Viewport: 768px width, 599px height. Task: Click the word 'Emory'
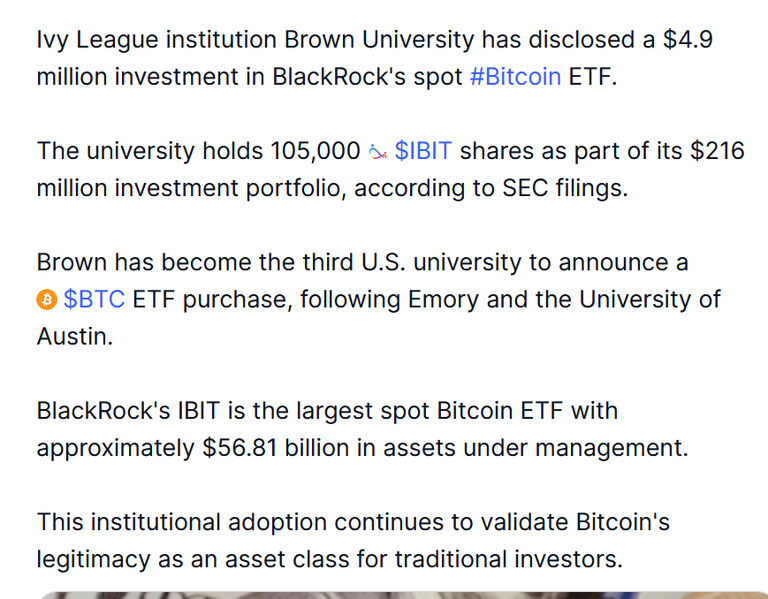click(x=443, y=299)
